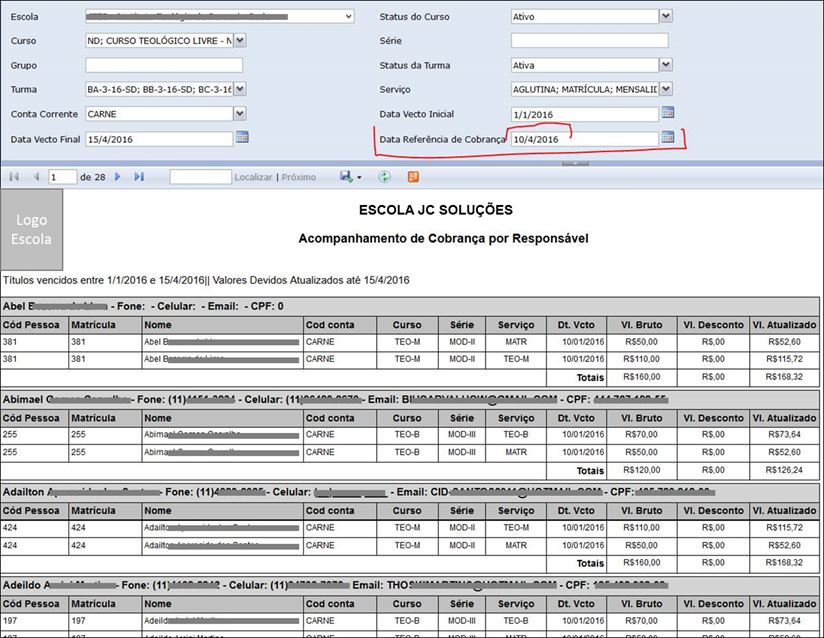Click the search text box in toolbar
The height and width of the screenshot is (638, 824).
200,177
